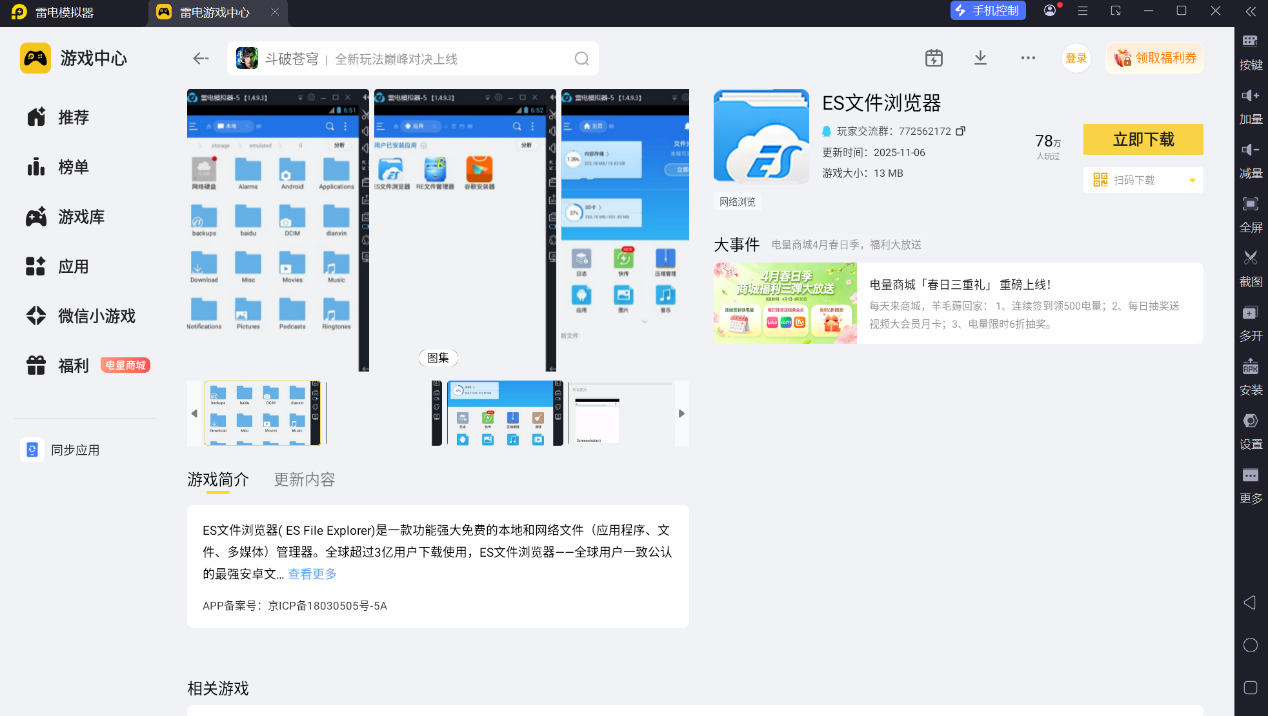This screenshot has height=716, width=1268.
Task: Click the 查看更多 link
Action: point(312,574)
